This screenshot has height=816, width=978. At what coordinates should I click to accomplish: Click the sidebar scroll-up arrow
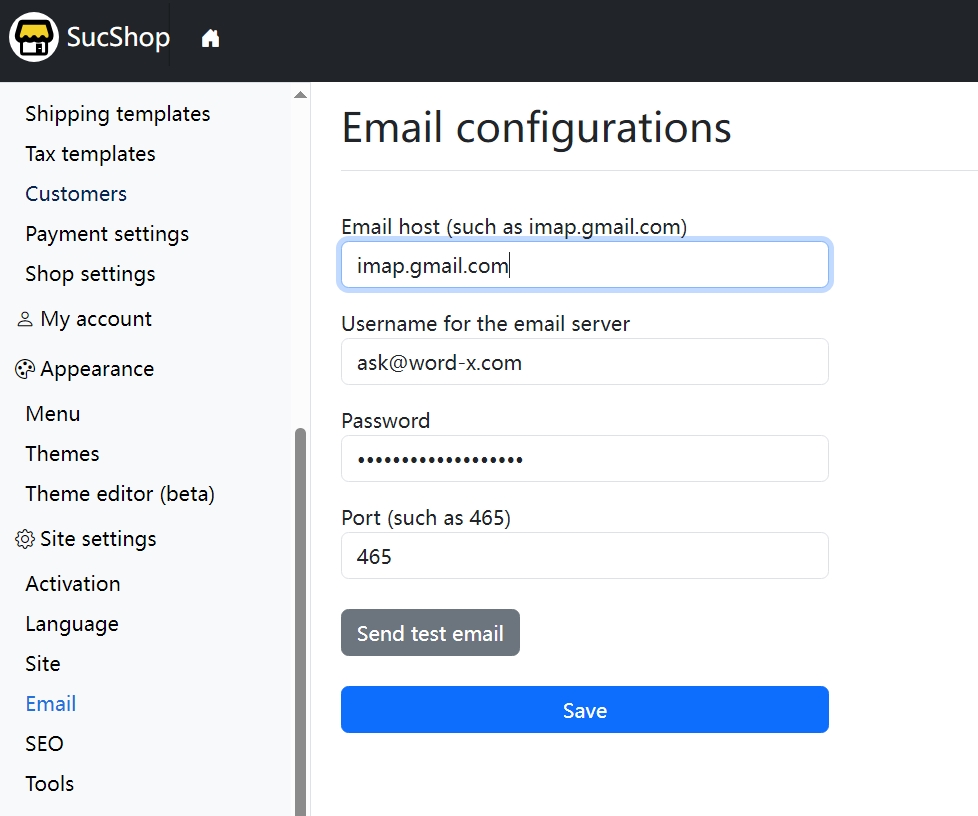click(300, 95)
